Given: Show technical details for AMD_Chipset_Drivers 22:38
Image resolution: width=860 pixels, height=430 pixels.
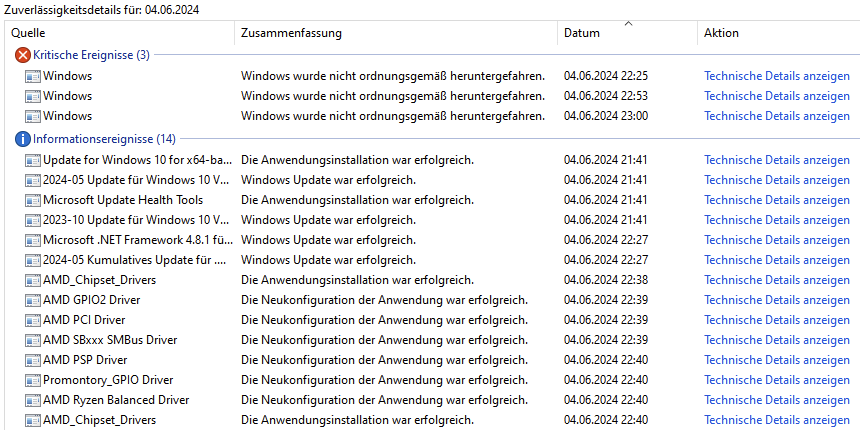Looking at the screenshot, I should click(x=777, y=280).
